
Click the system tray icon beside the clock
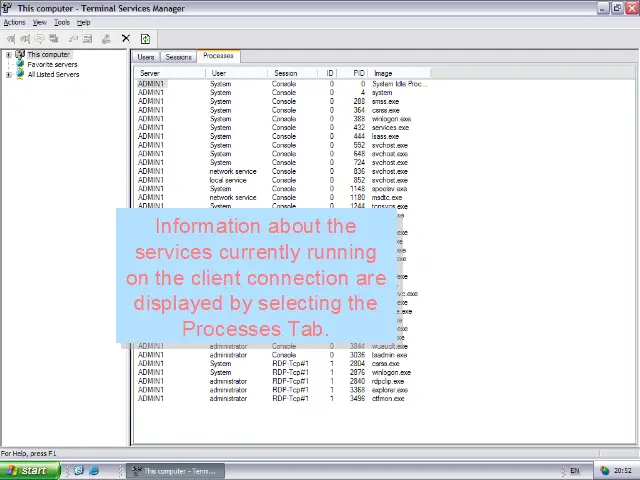(x=604, y=471)
